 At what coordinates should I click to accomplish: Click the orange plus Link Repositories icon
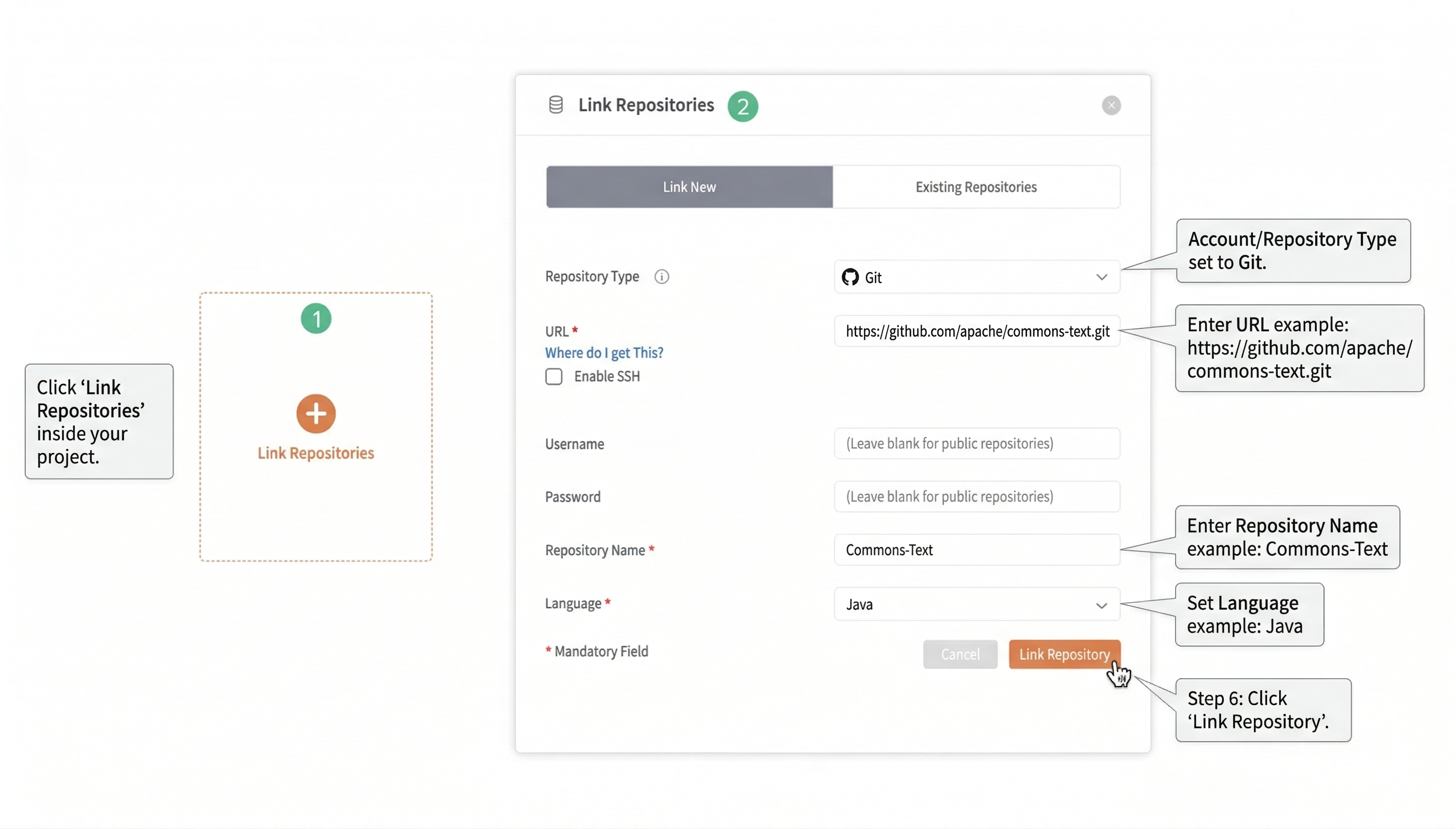pos(316,413)
